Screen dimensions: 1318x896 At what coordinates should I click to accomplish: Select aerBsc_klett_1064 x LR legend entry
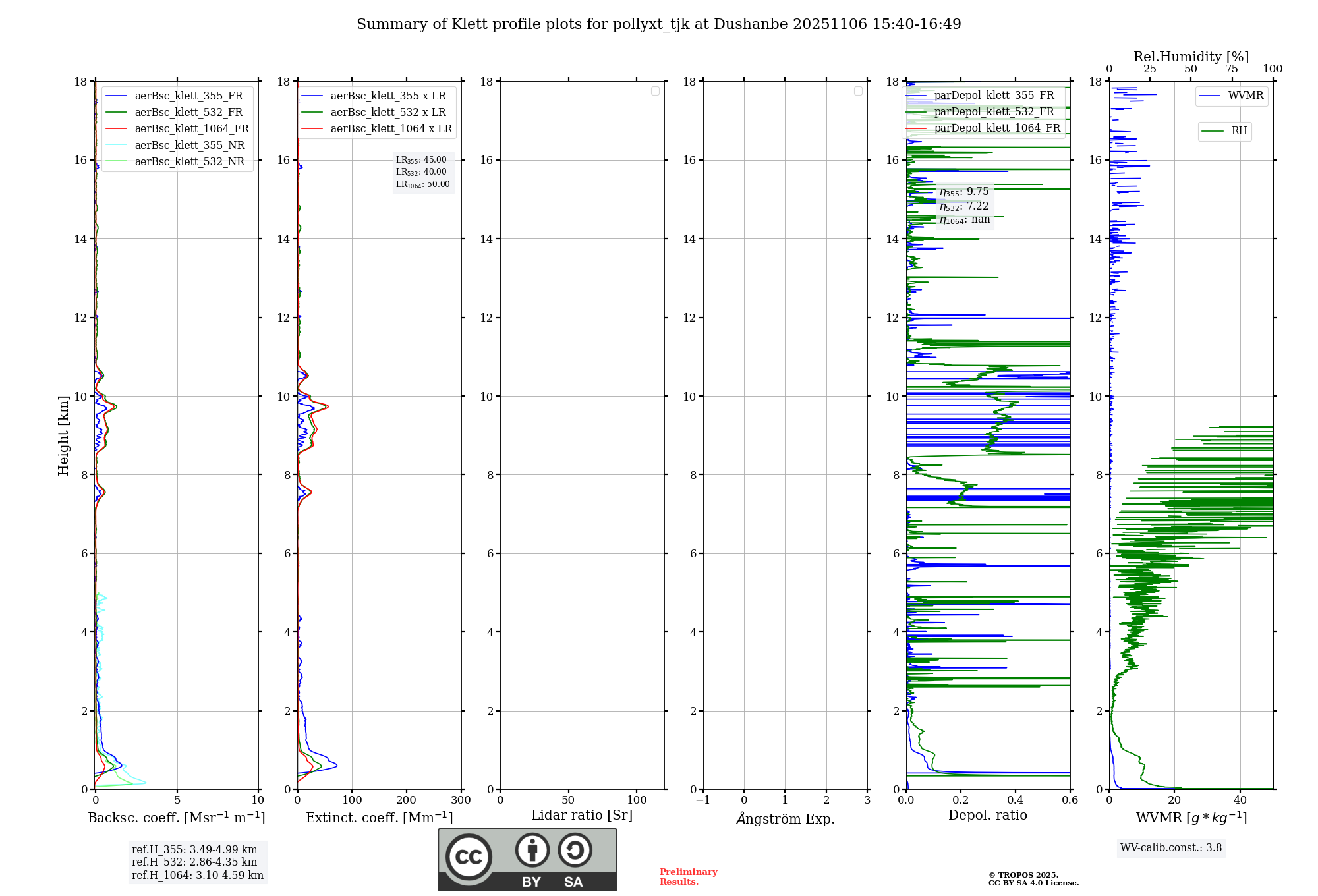(391, 129)
